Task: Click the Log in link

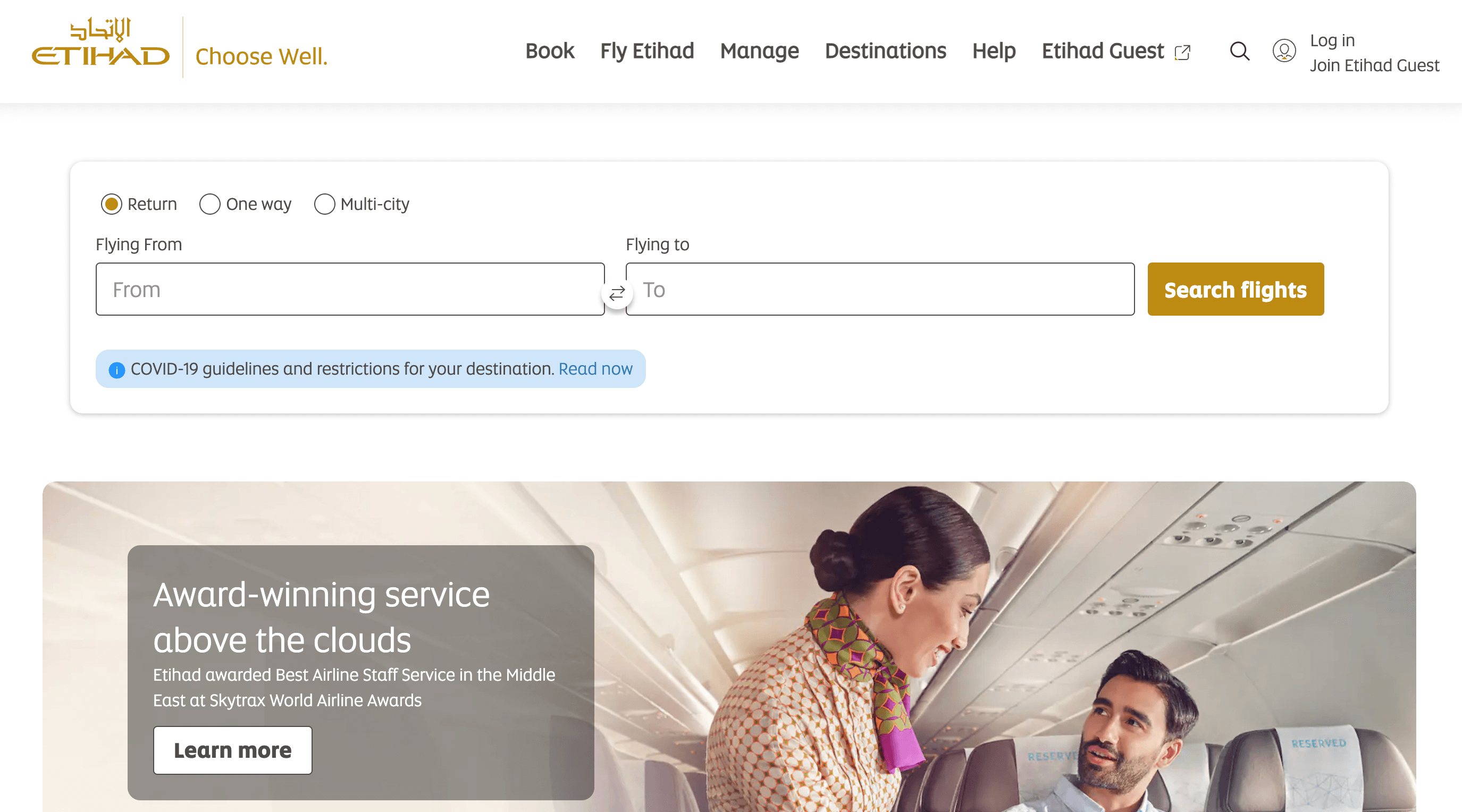Action: click(1332, 40)
